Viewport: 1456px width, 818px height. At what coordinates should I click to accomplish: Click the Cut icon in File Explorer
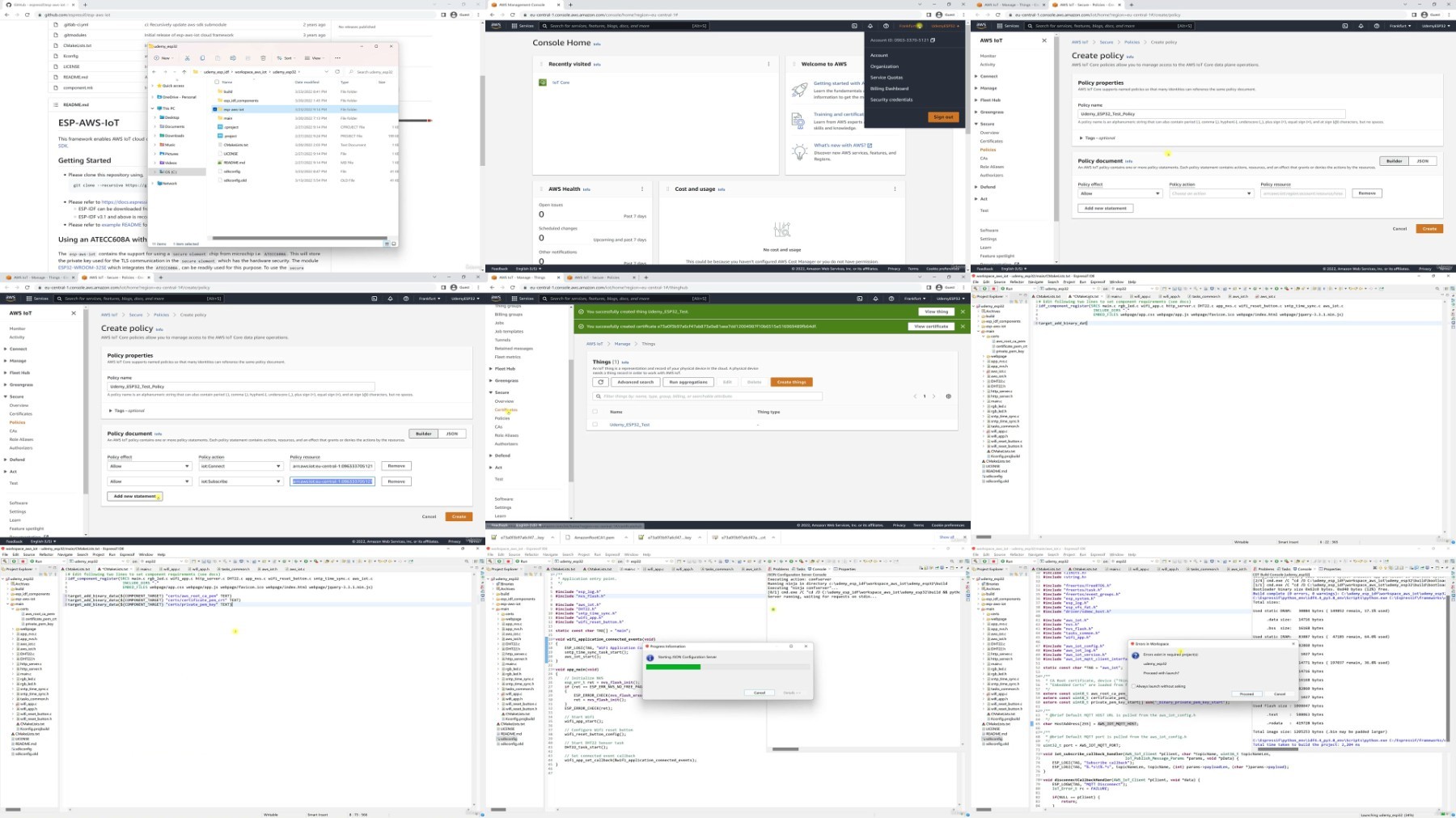point(187,58)
